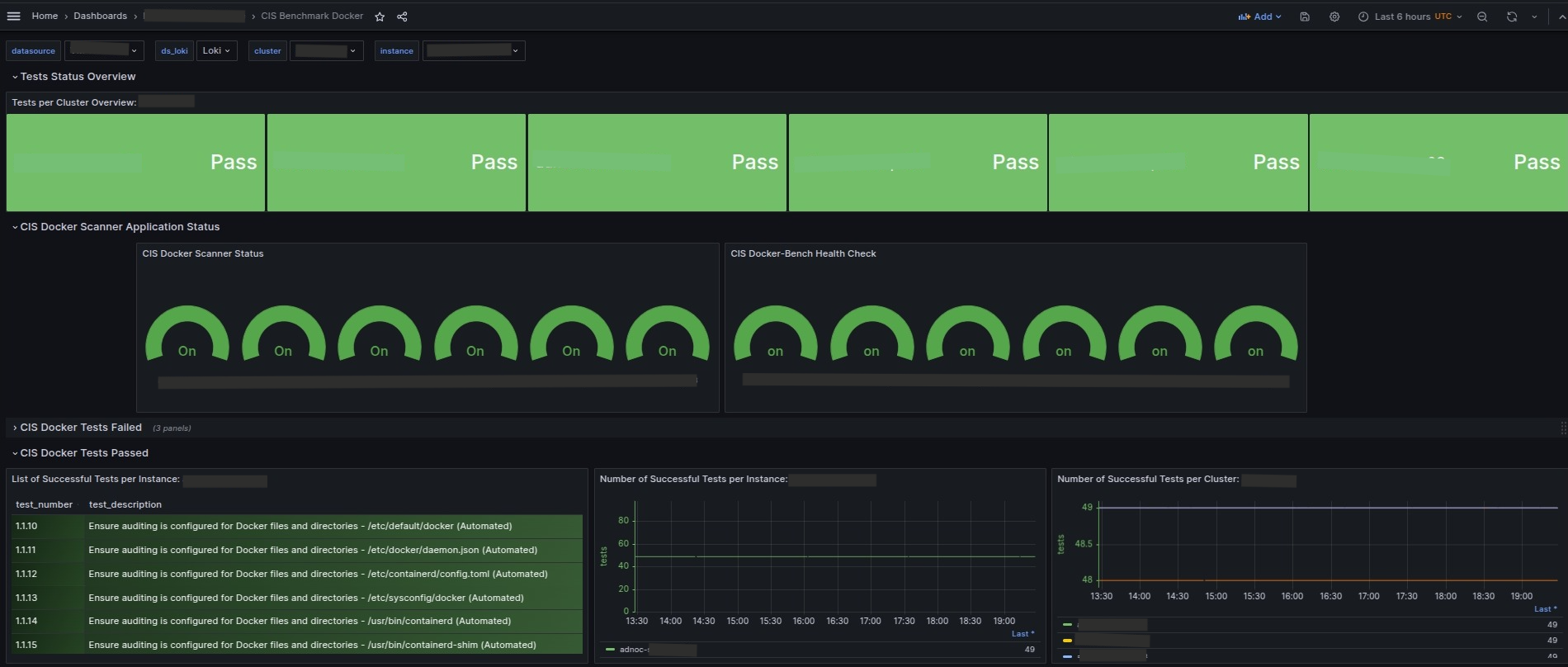Screen dimensions: 1568x667
Task: Open the cluster variable dropdown
Action: 327,50
